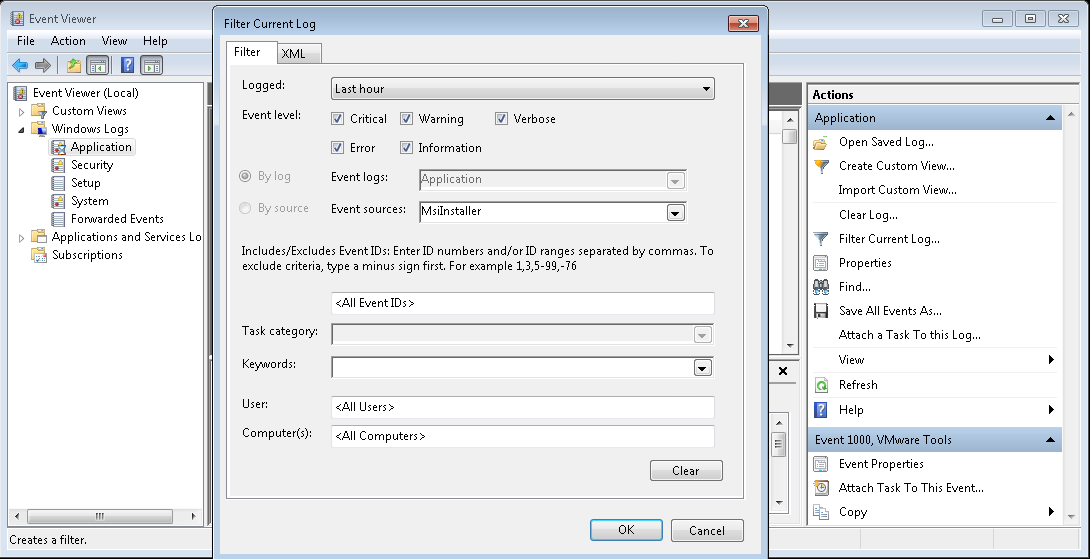The height and width of the screenshot is (559, 1090).
Task: Click the System log icon in tree
Action: (59, 201)
